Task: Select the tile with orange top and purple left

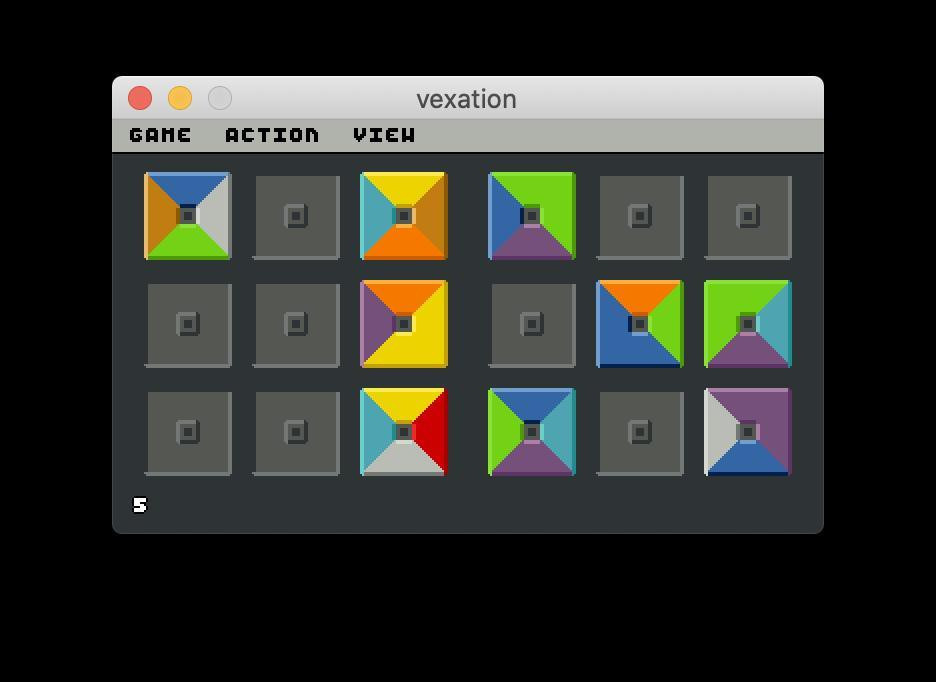Action: point(404,324)
